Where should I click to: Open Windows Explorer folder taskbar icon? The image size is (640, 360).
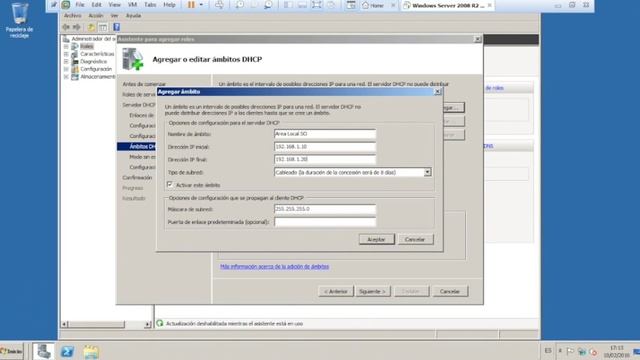pos(91,351)
